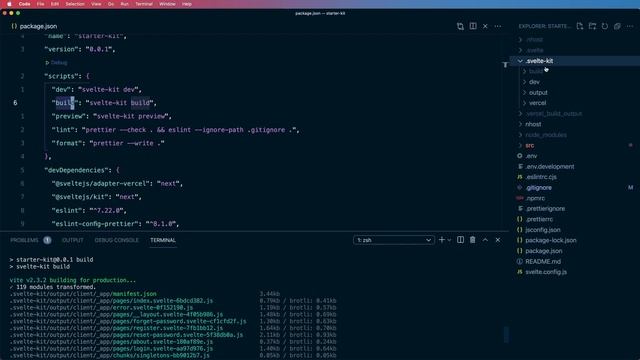This screenshot has height=360, width=640.
Task: Open editor More Actions ellipsis
Action: [x=498, y=26]
